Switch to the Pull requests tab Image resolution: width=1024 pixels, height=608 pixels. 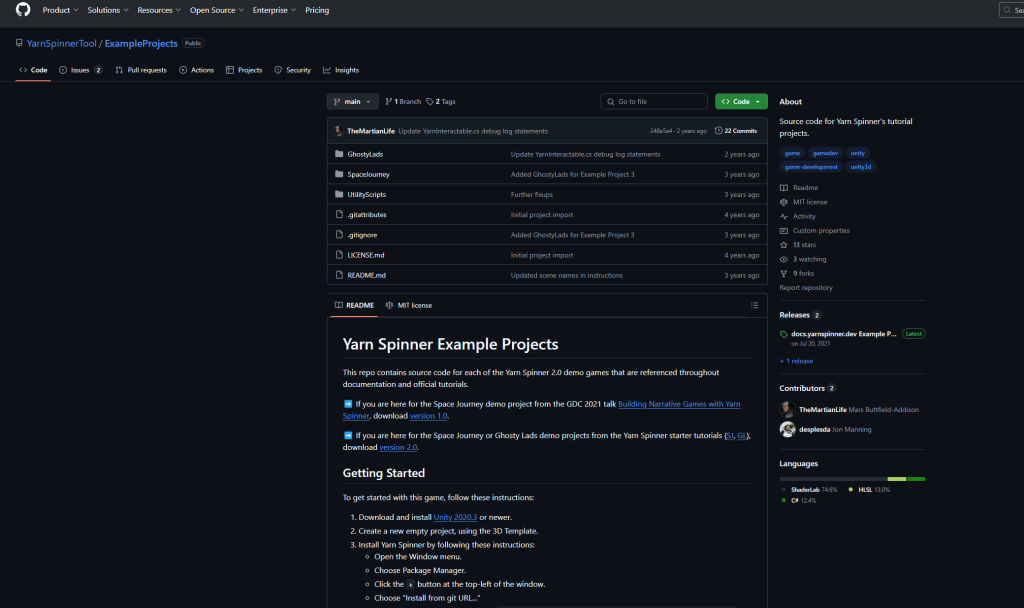141,70
